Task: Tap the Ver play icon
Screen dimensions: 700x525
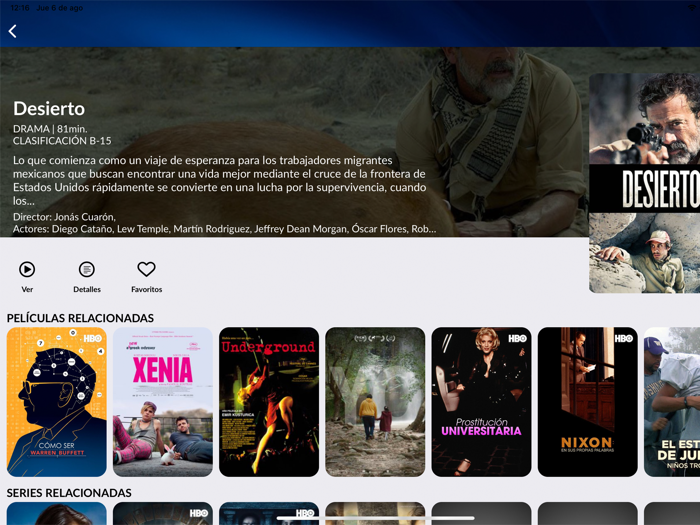Action: 27,269
